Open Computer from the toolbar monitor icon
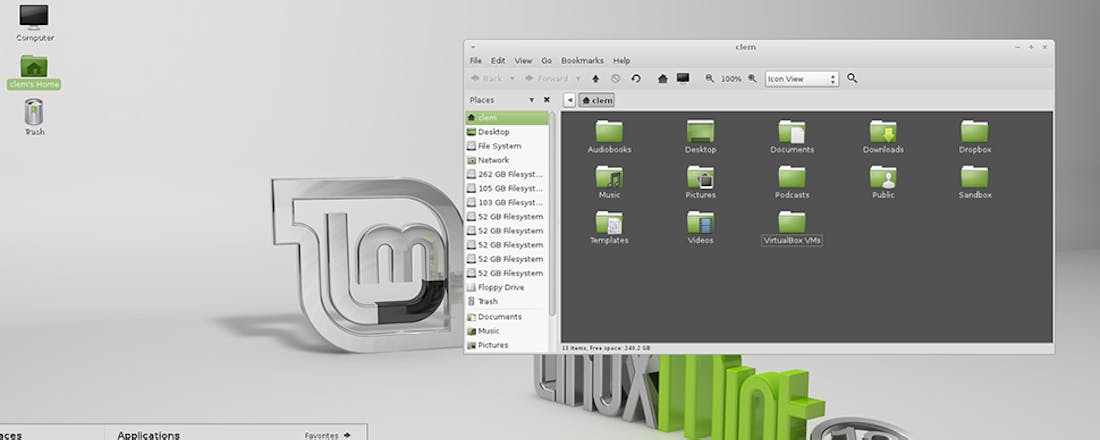 [x=683, y=79]
